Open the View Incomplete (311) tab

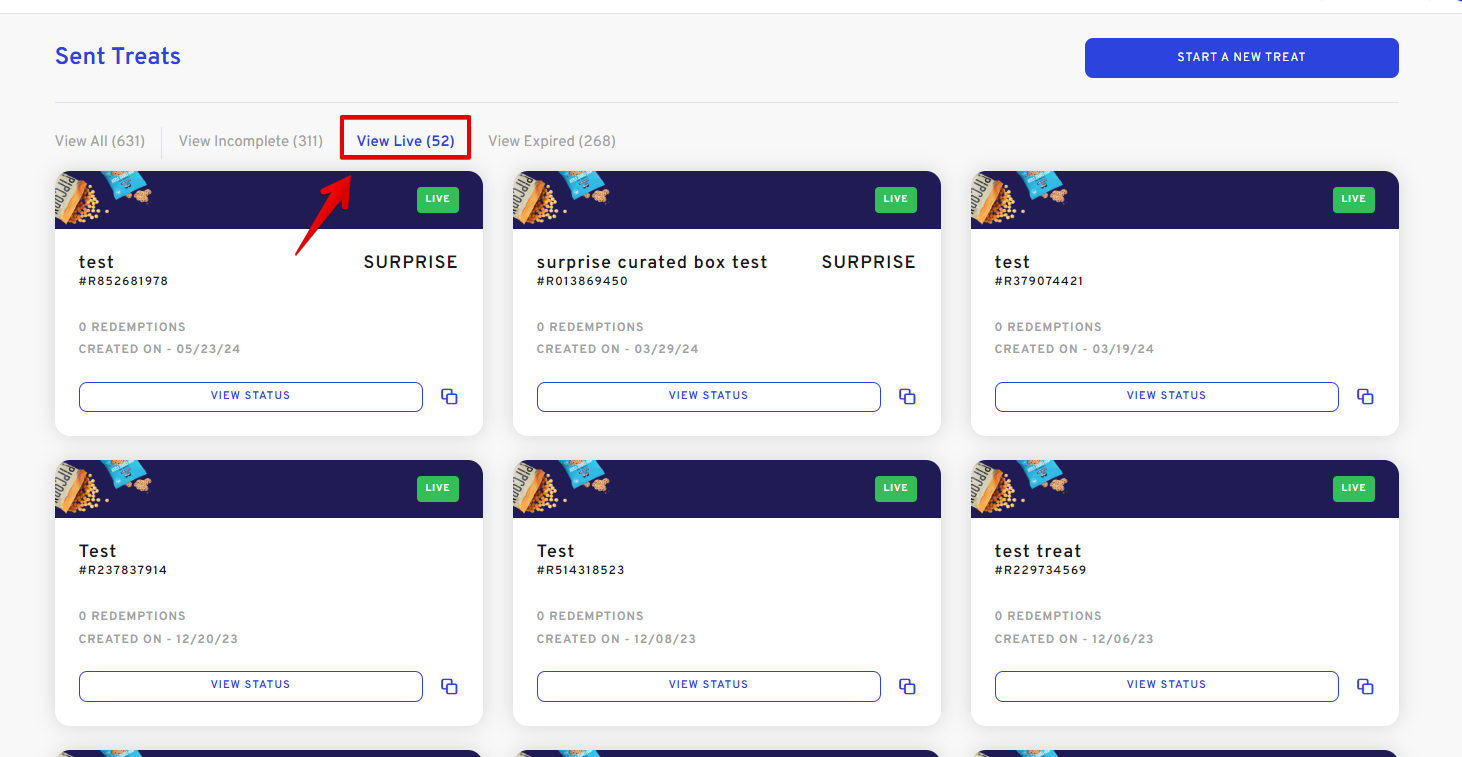click(251, 141)
